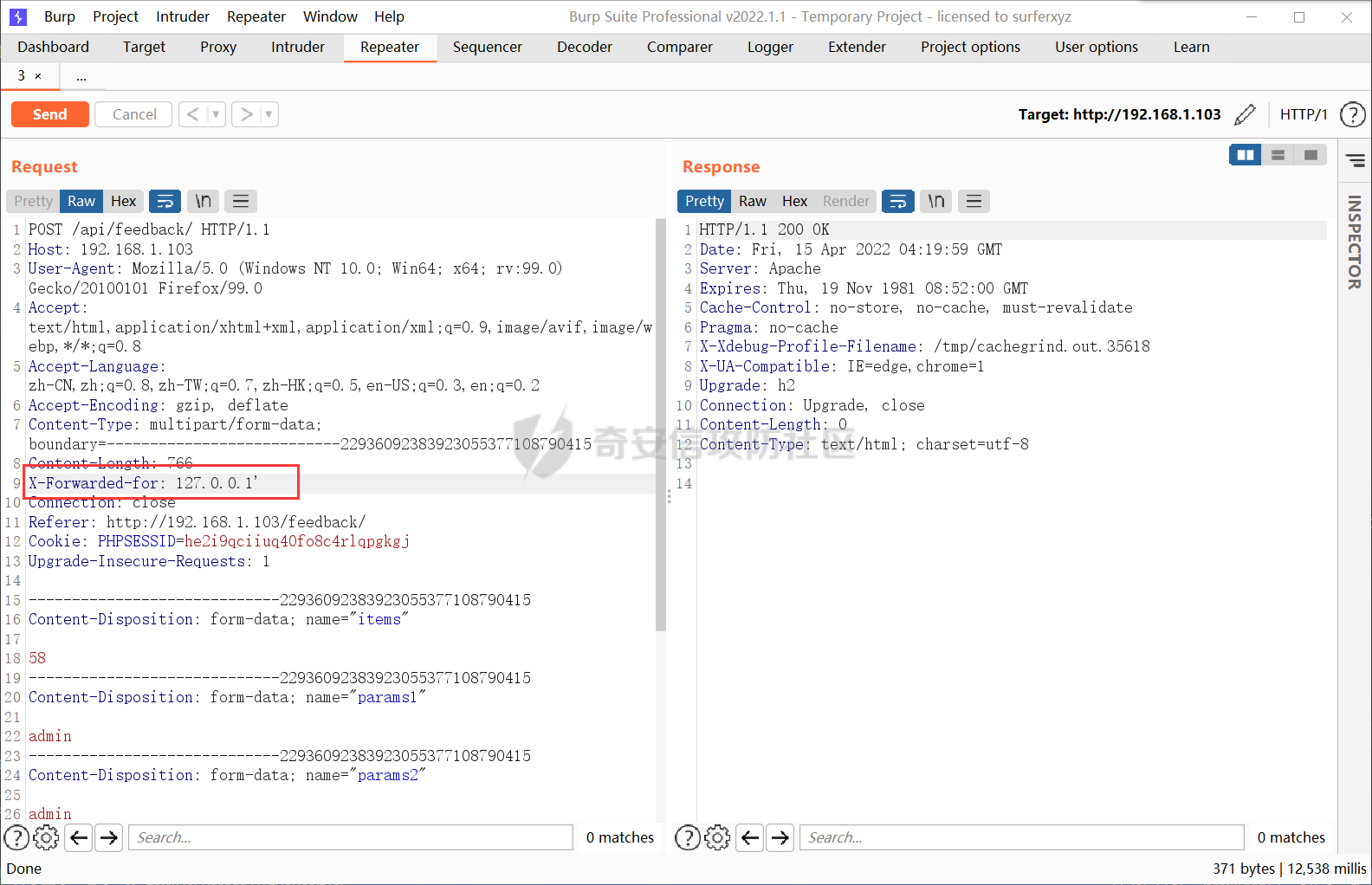Switch response view to Pretty
This screenshot has height=885, width=1372.
tap(704, 201)
